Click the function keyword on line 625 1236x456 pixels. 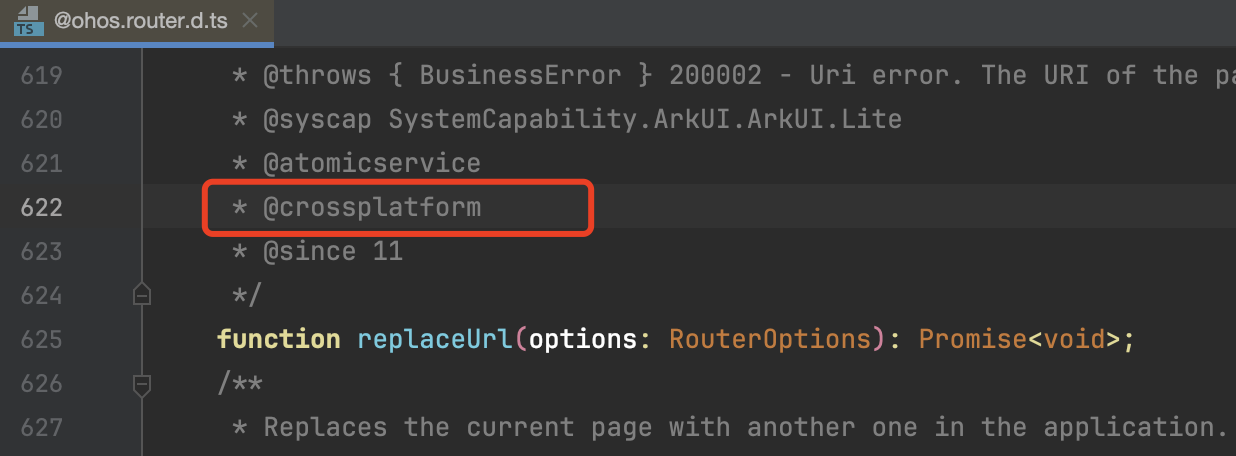coord(279,340)
